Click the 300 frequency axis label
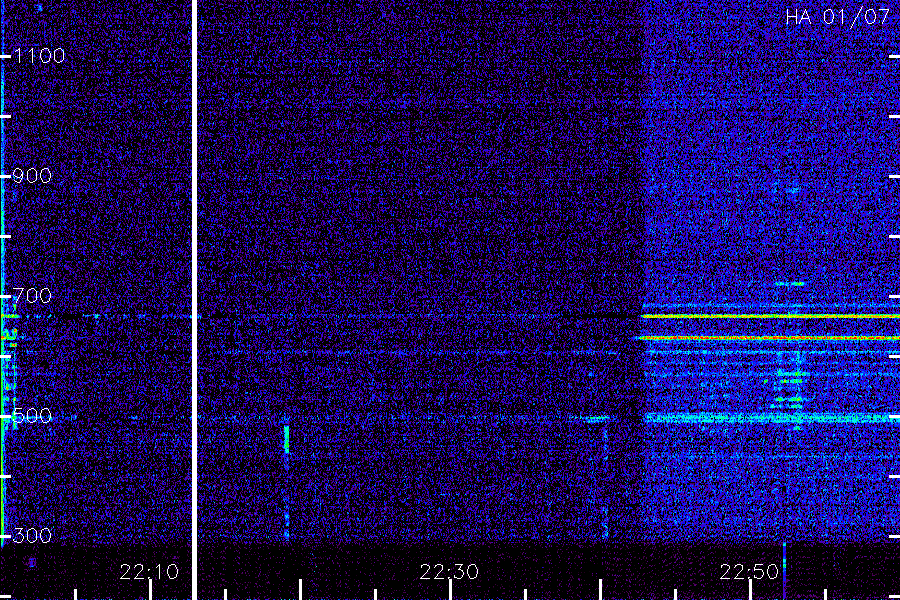 click(x=32, y=536)
